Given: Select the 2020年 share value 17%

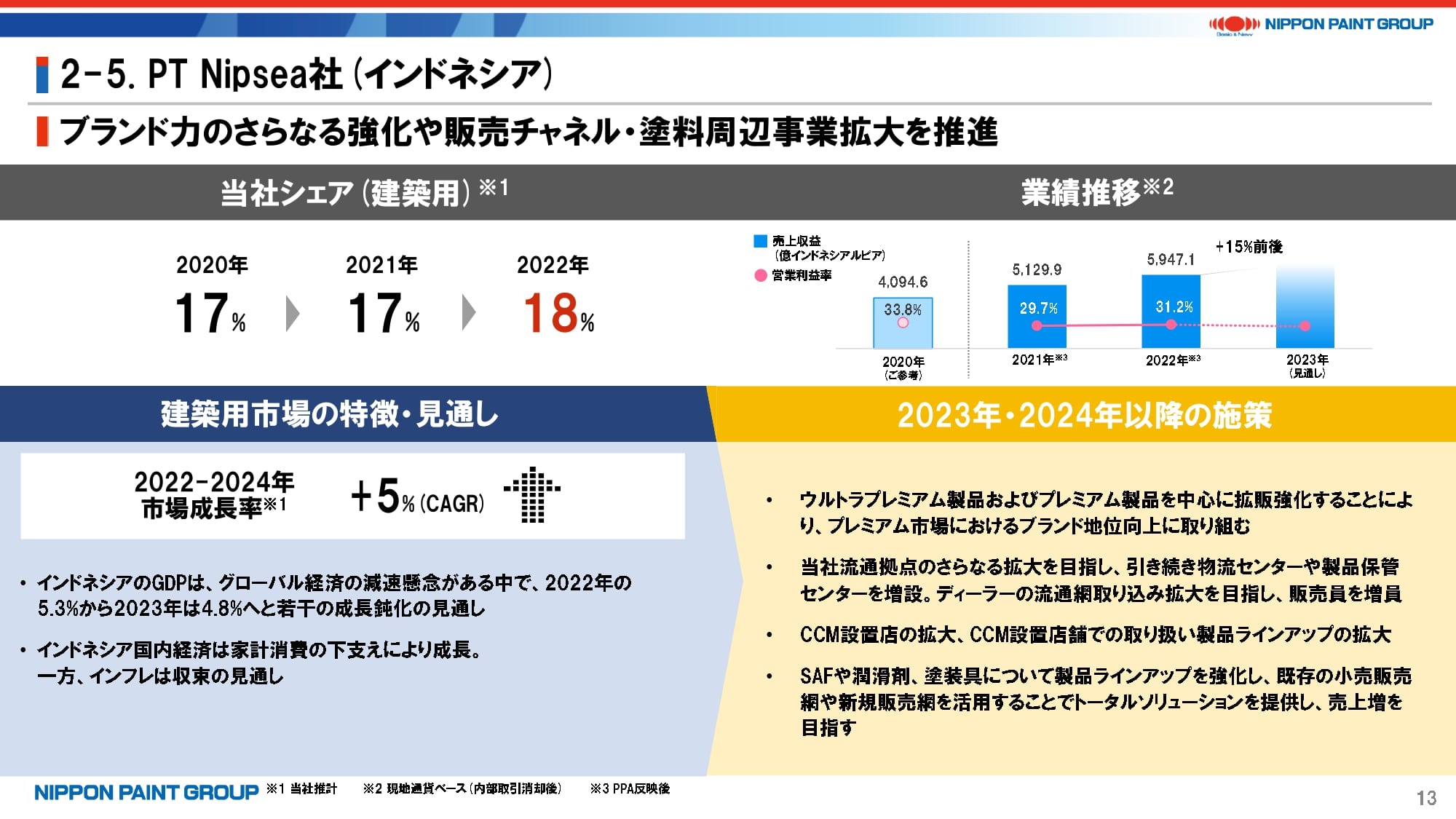Looking at the screenshot, I should point(210,314).
